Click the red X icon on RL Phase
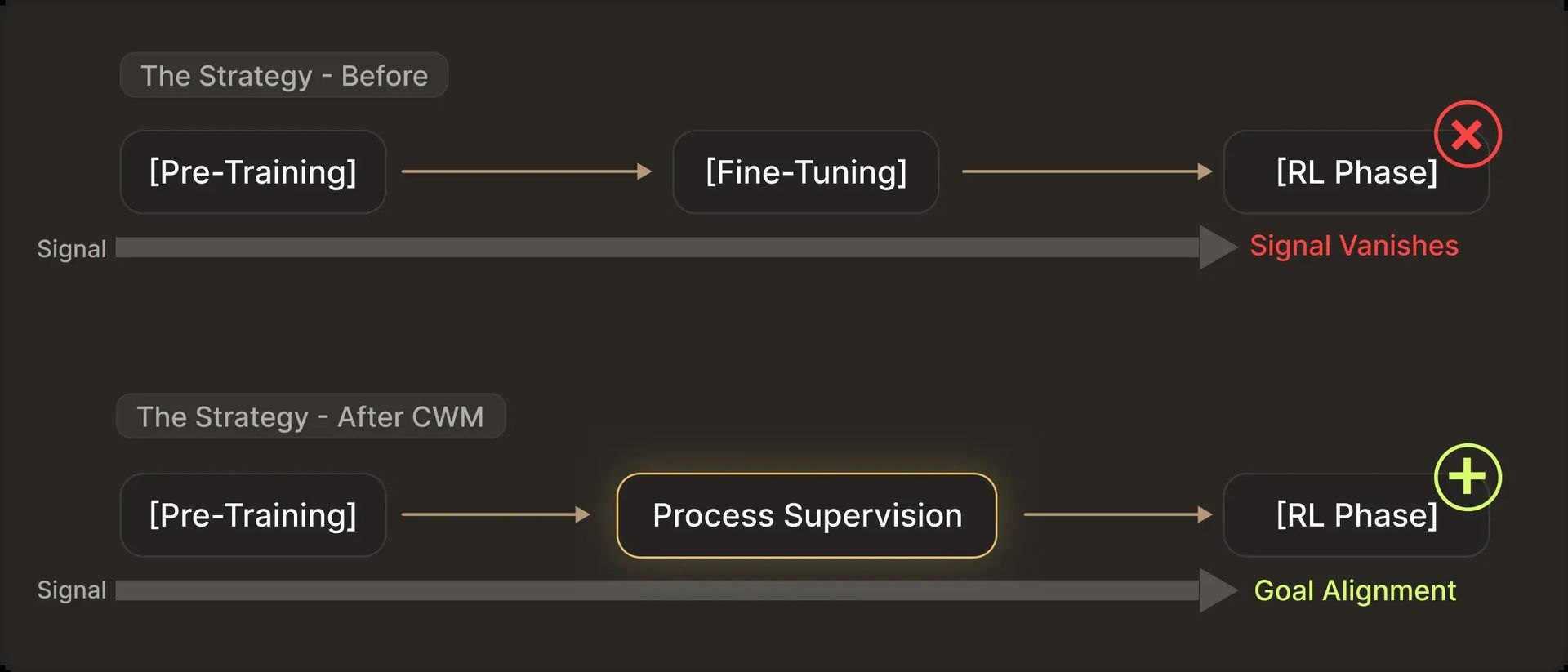Screen dimensions: 1568x672 click(x=1468, y=135)
